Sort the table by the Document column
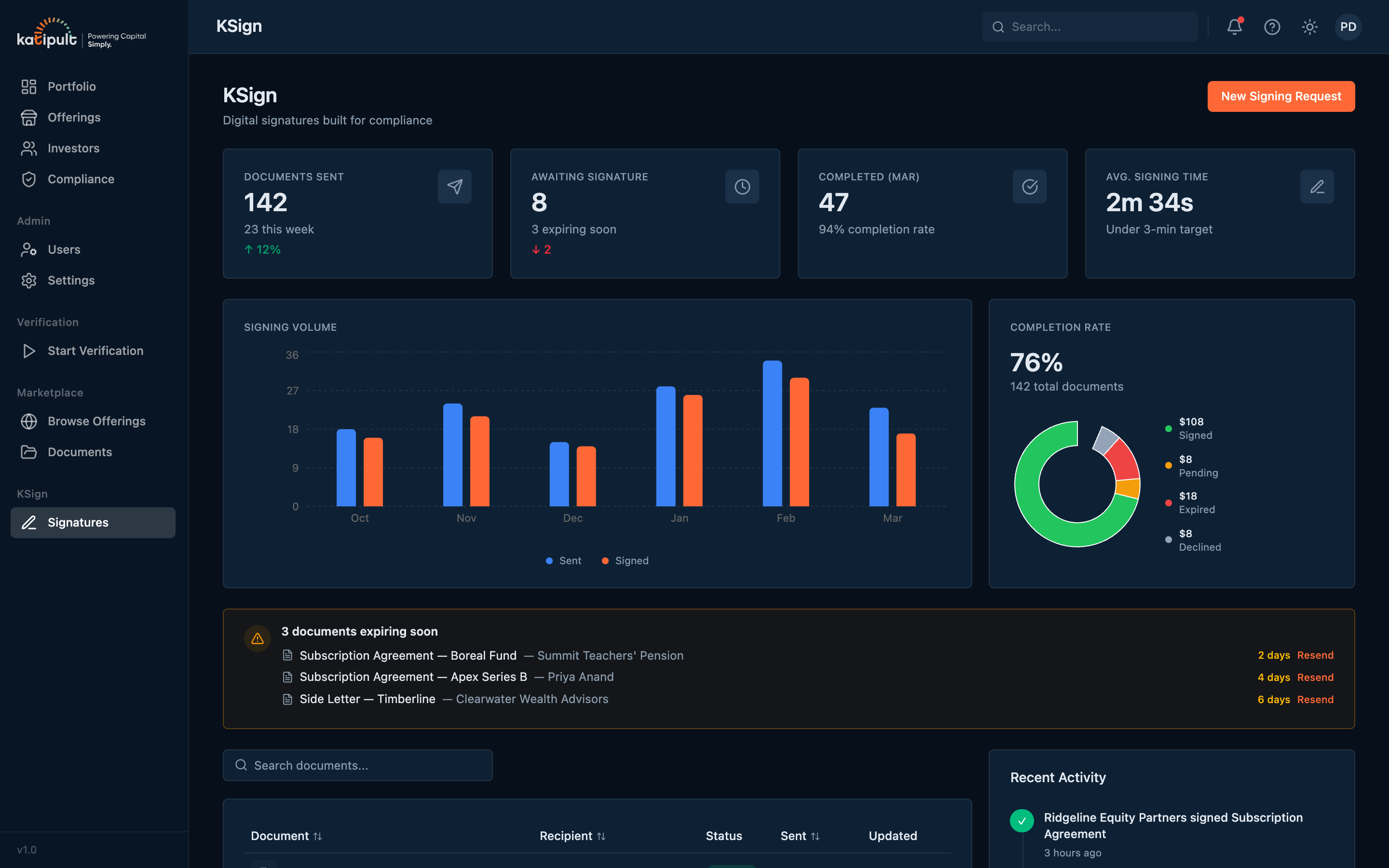 tap(286, 836)
